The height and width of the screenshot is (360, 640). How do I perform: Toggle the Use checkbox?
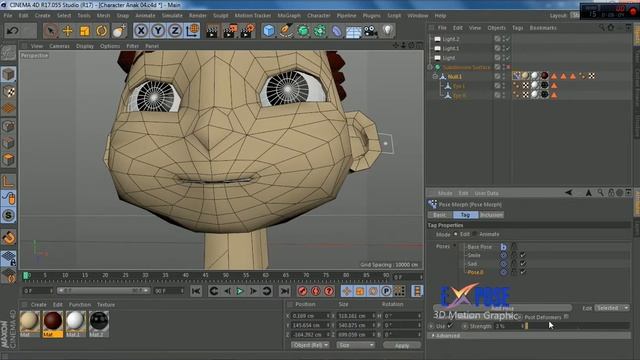(450, 326)
